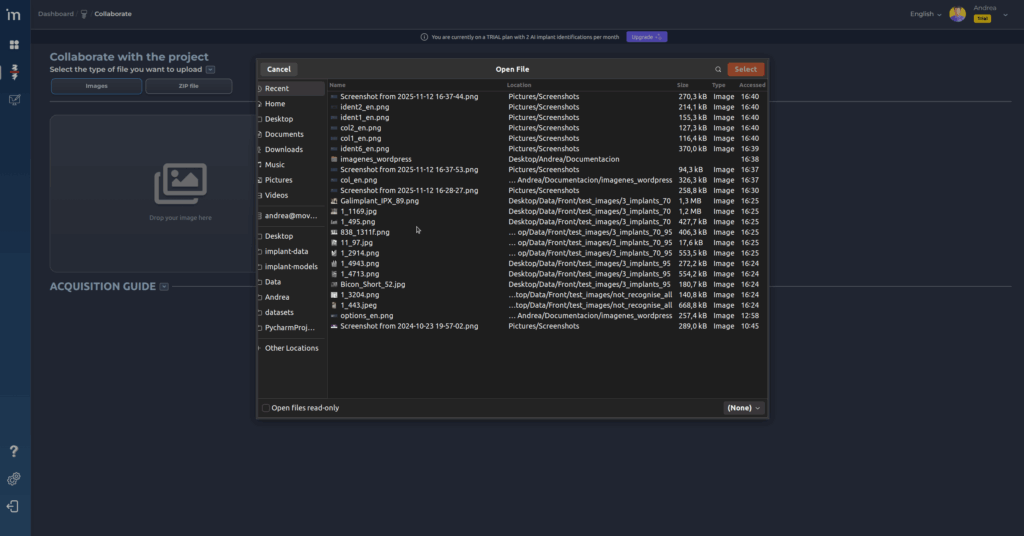Click the help question mark icon
This screenshot has width=1024, height=536.
[x=14, y=452]
